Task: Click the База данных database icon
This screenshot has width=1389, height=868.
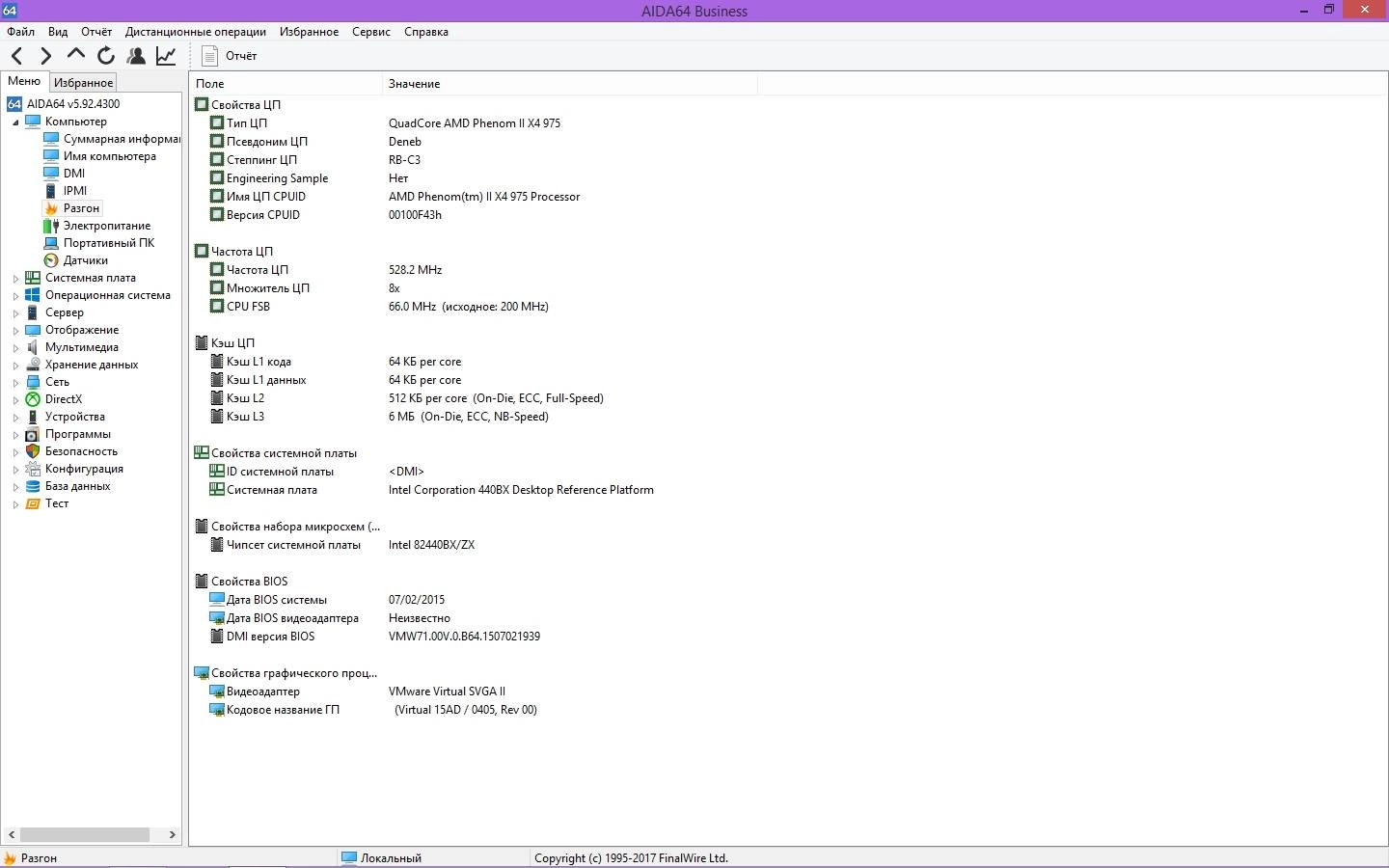Action: tap(33, 486)
